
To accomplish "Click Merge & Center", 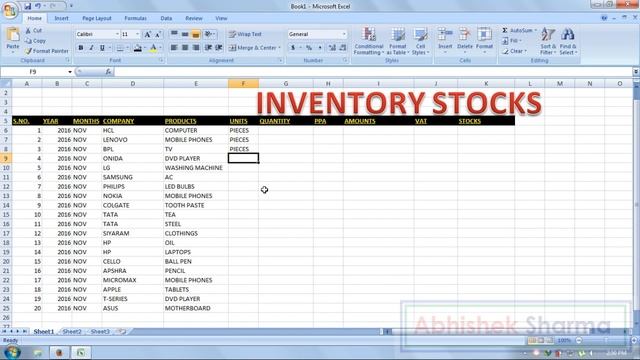I will click(252, 48).
